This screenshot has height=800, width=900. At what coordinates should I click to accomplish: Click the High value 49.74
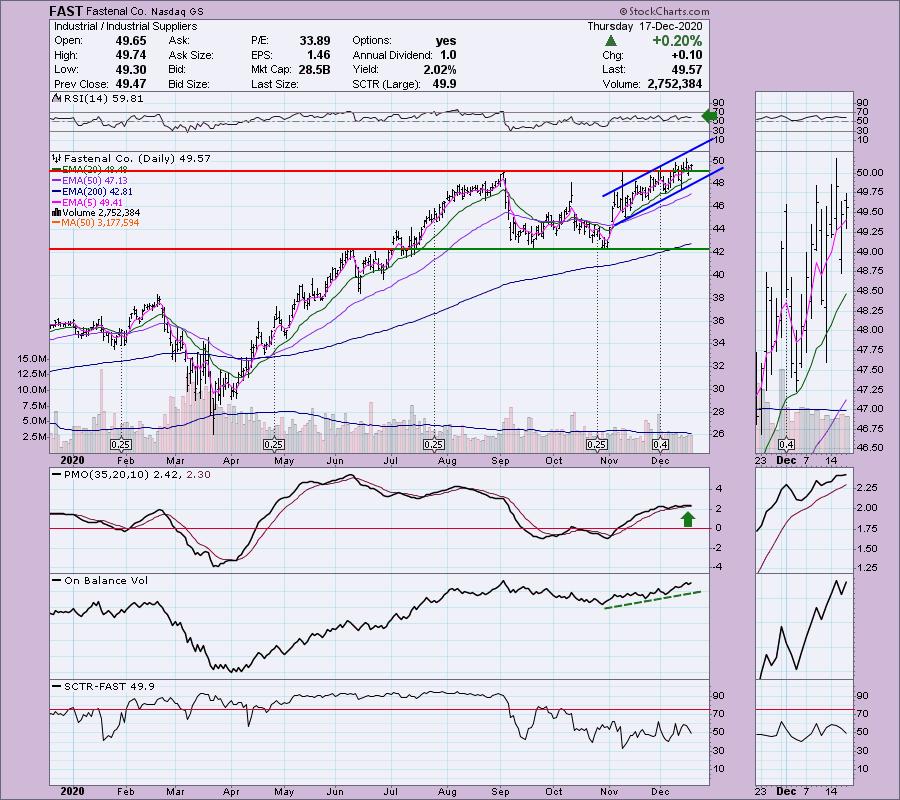pos(131,55)
